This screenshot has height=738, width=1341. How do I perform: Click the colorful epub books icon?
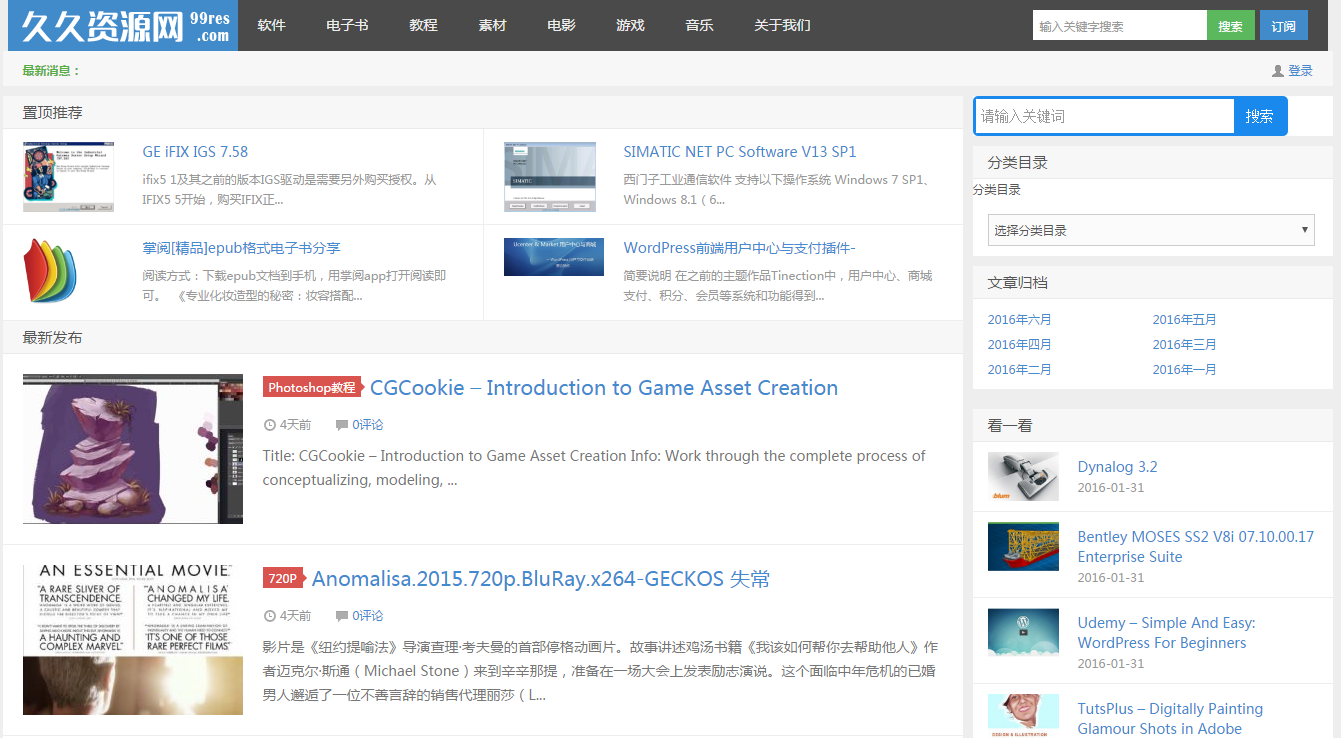[x=50, y=271]
